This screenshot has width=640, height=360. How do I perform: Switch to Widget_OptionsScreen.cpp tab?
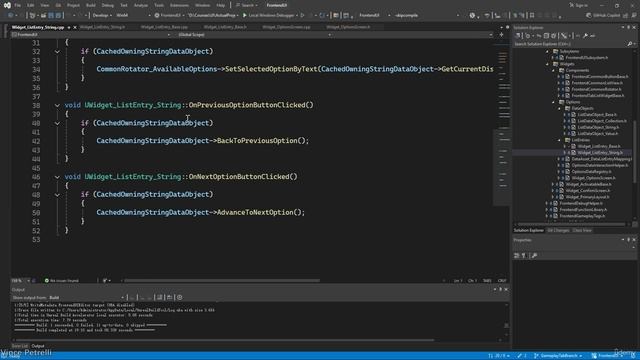tap(286, 27)
